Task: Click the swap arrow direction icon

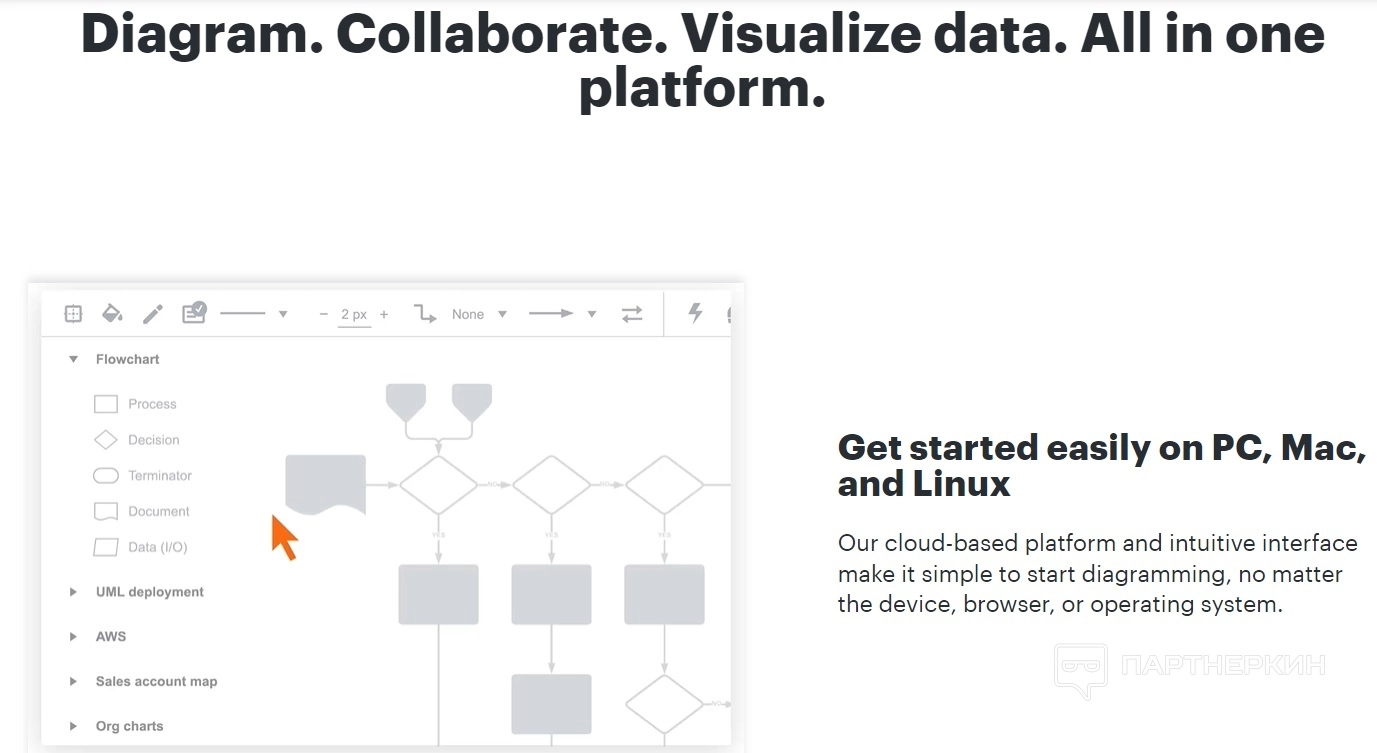Action: pyautogui.click(x=632, y=314)
